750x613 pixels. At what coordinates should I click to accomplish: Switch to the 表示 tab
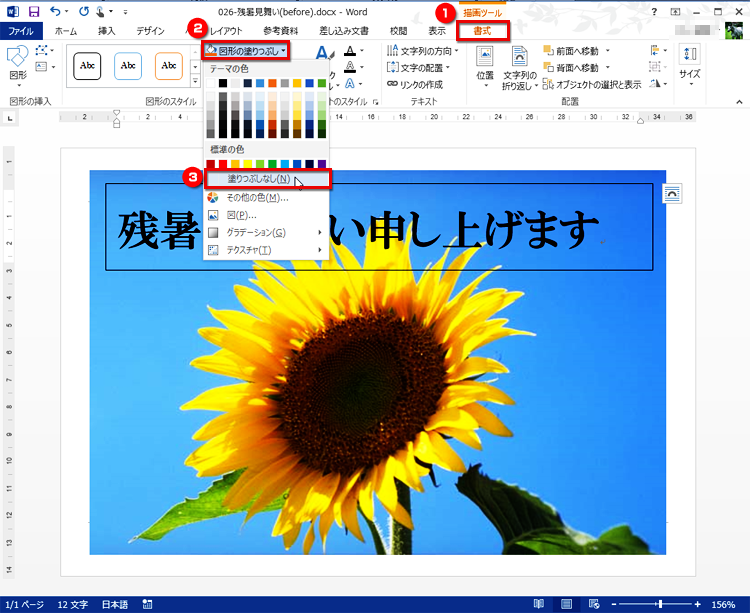click(x=437, y=31)
